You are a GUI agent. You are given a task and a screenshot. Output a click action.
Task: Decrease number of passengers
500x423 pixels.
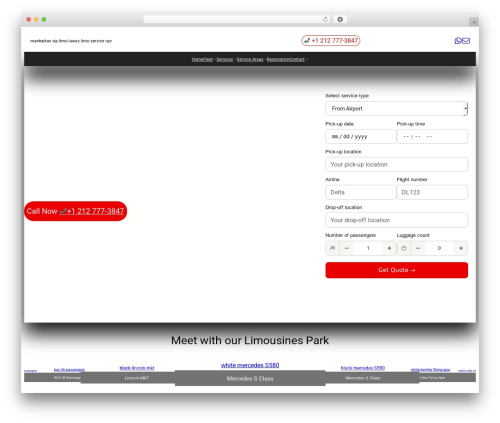347,248
